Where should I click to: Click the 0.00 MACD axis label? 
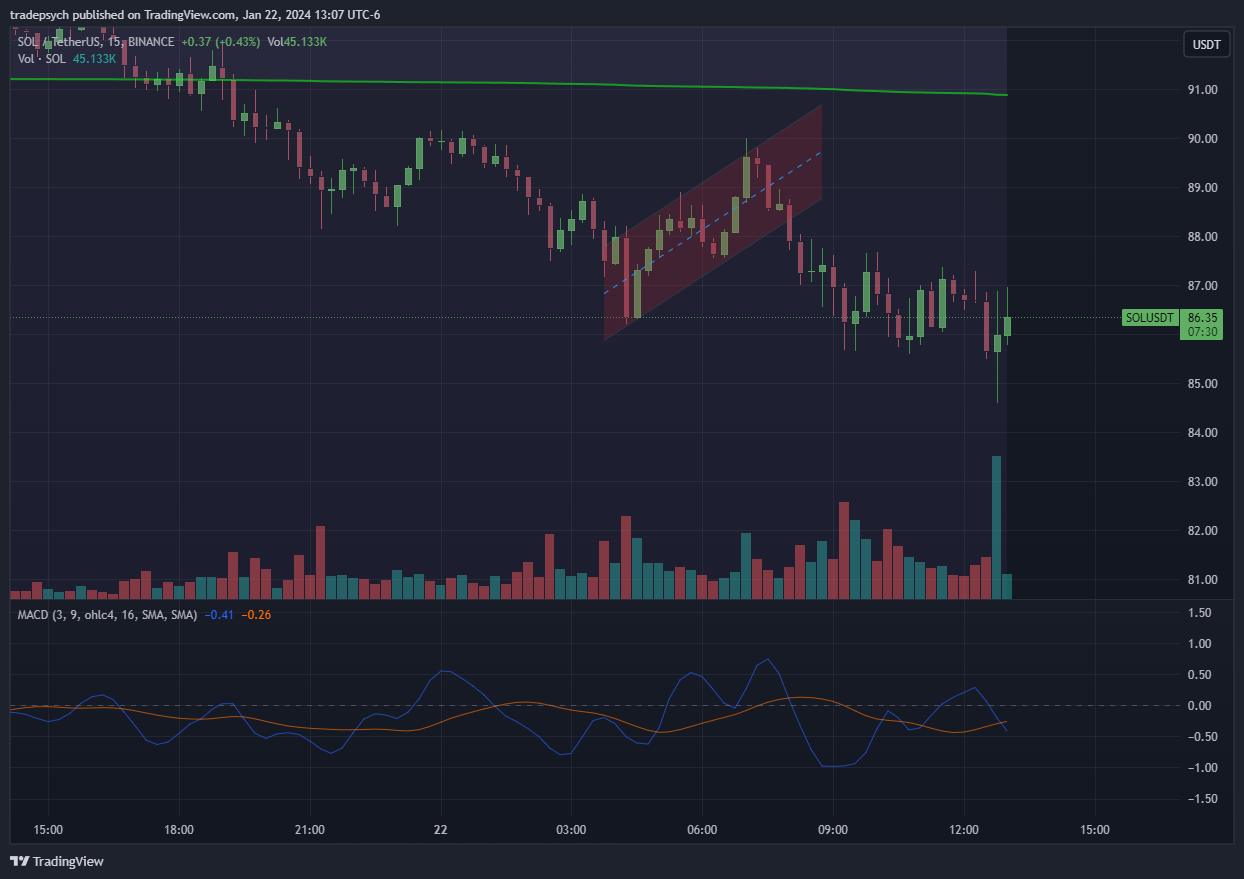coord(1202,706)
